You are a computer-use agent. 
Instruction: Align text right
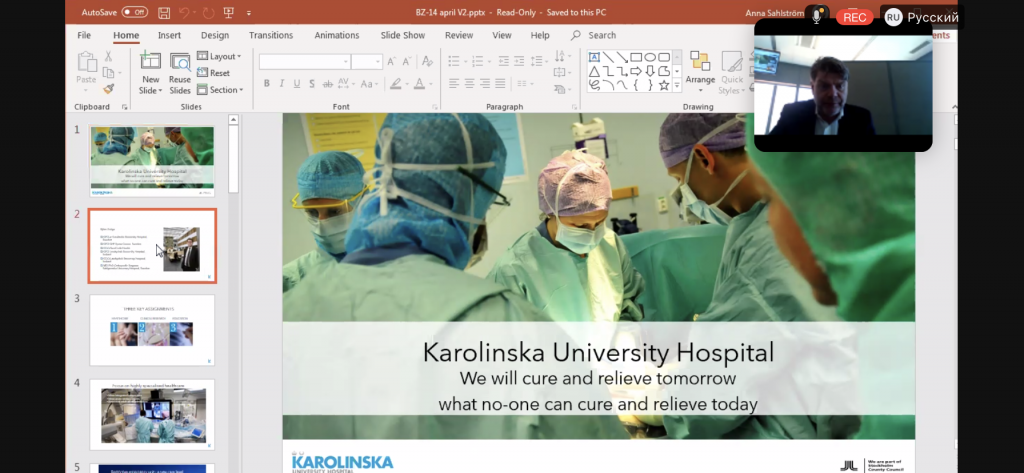click(x=485, y=84)
